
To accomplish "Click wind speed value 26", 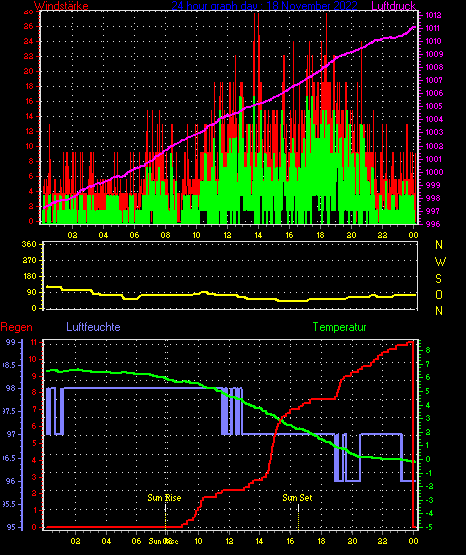I will click(29, 27).
